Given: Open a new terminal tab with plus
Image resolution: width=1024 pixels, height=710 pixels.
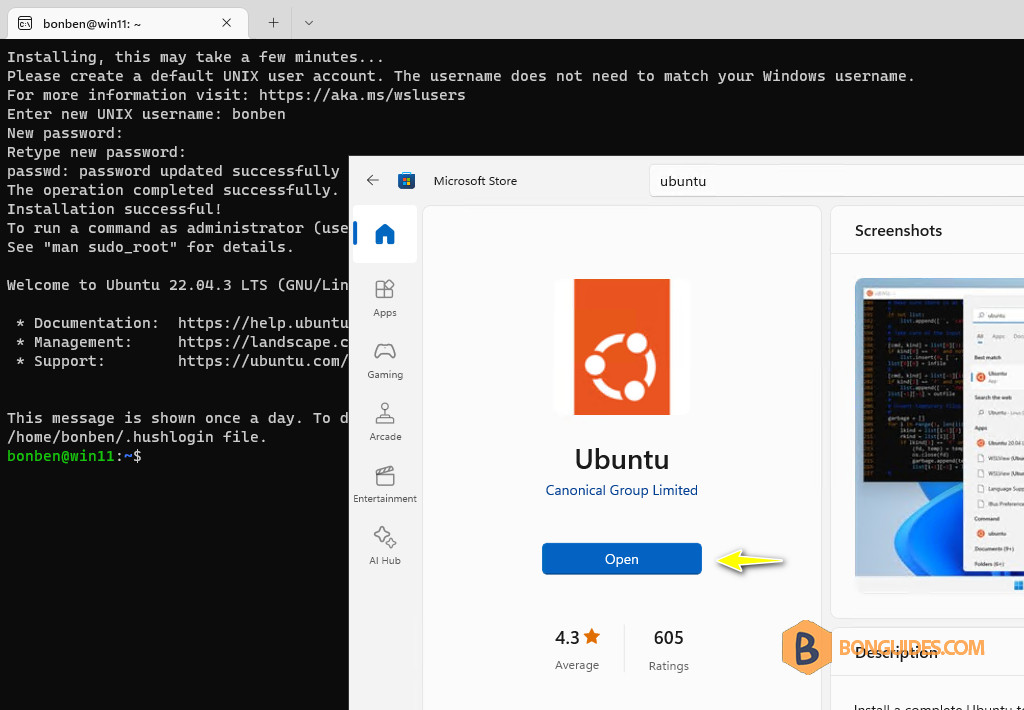Looking at the screenshot, I should click(x=274, y=23).
